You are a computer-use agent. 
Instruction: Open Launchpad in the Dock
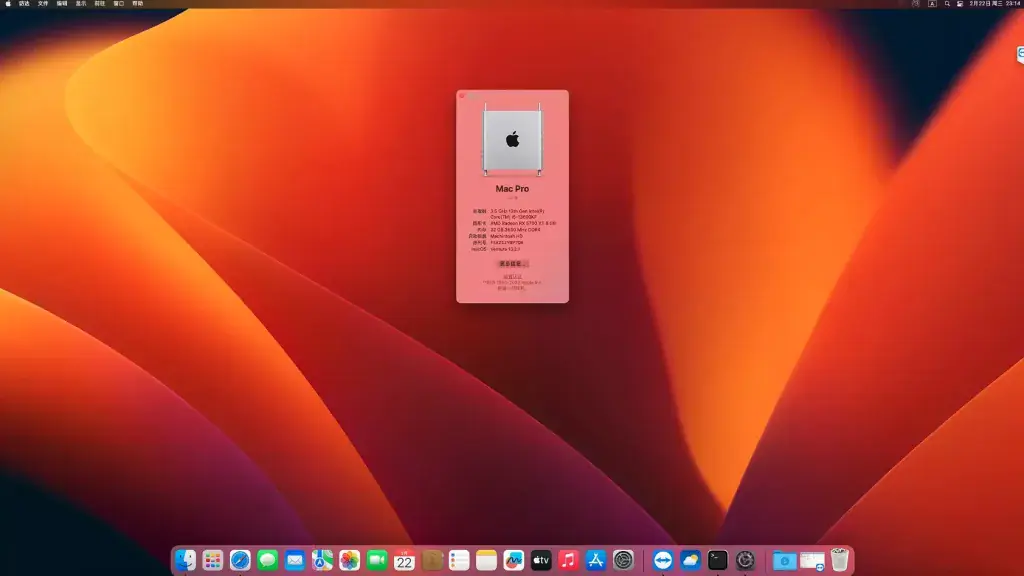pos(212,560)
